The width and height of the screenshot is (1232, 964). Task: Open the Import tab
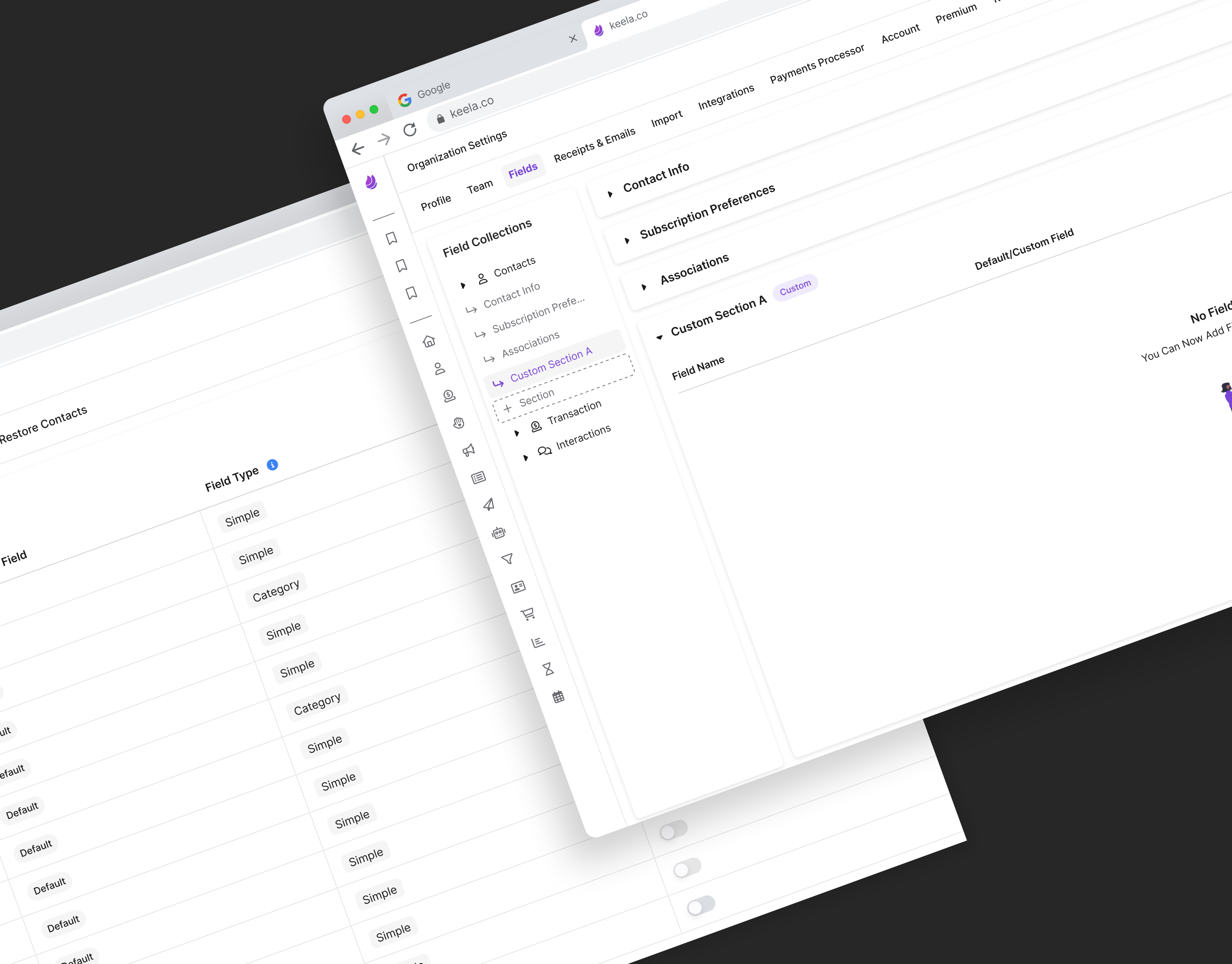coord(667,118)
